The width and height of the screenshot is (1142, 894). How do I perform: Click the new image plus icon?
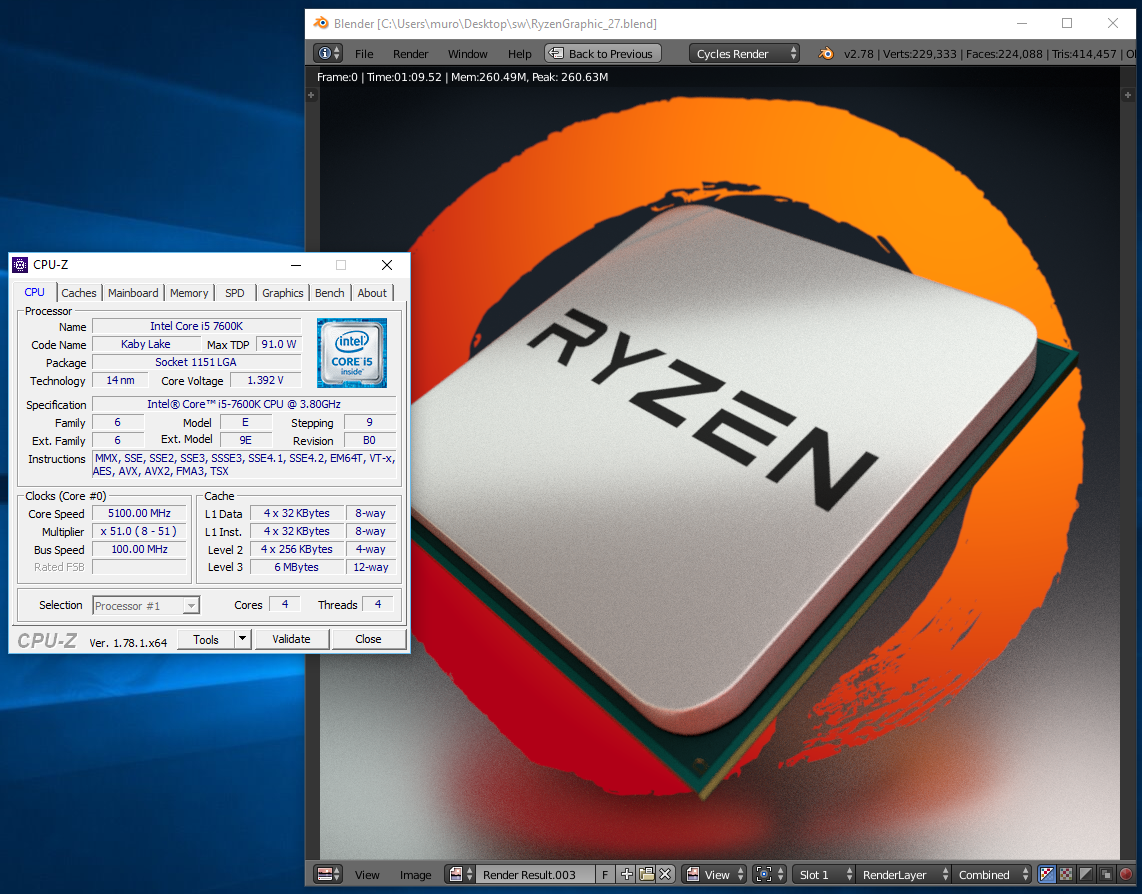coord(626,874)
